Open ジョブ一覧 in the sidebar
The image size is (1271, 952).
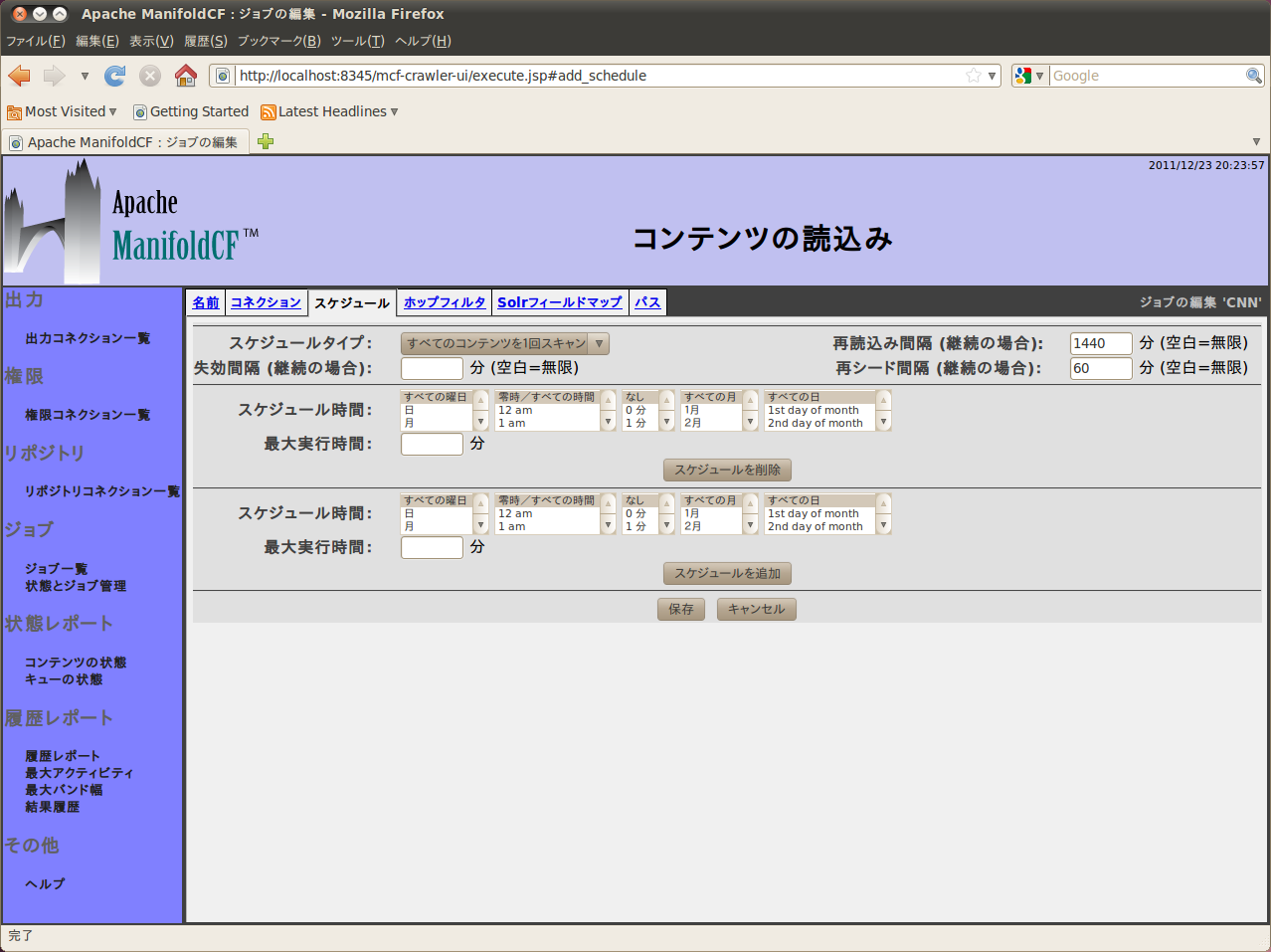(57, 568)
